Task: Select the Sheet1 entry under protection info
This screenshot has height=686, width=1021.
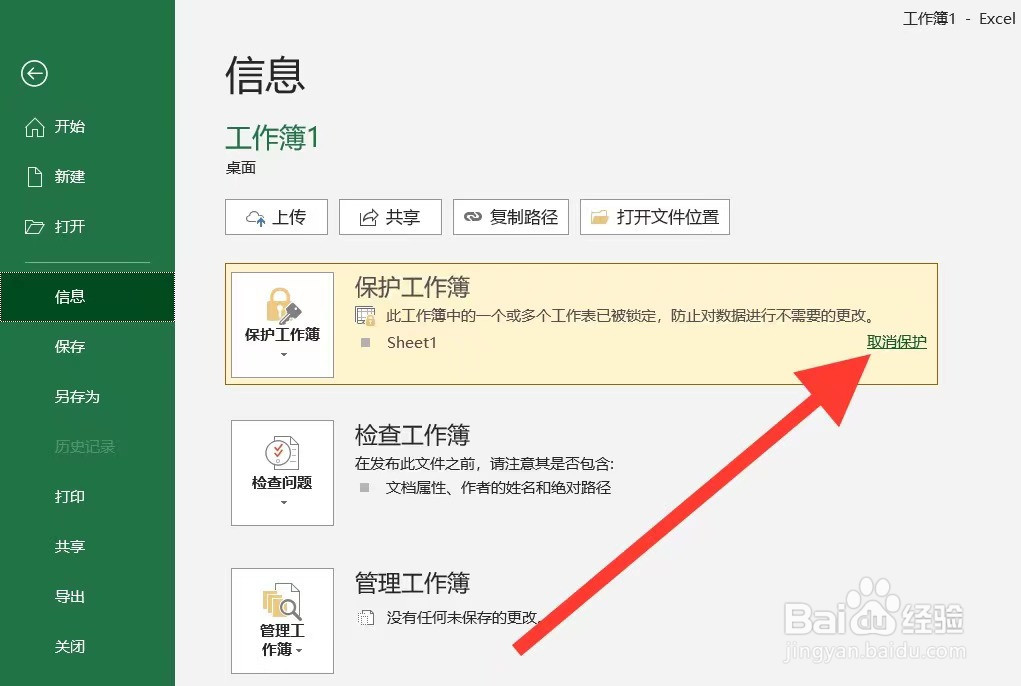Action: pos(408,342)
